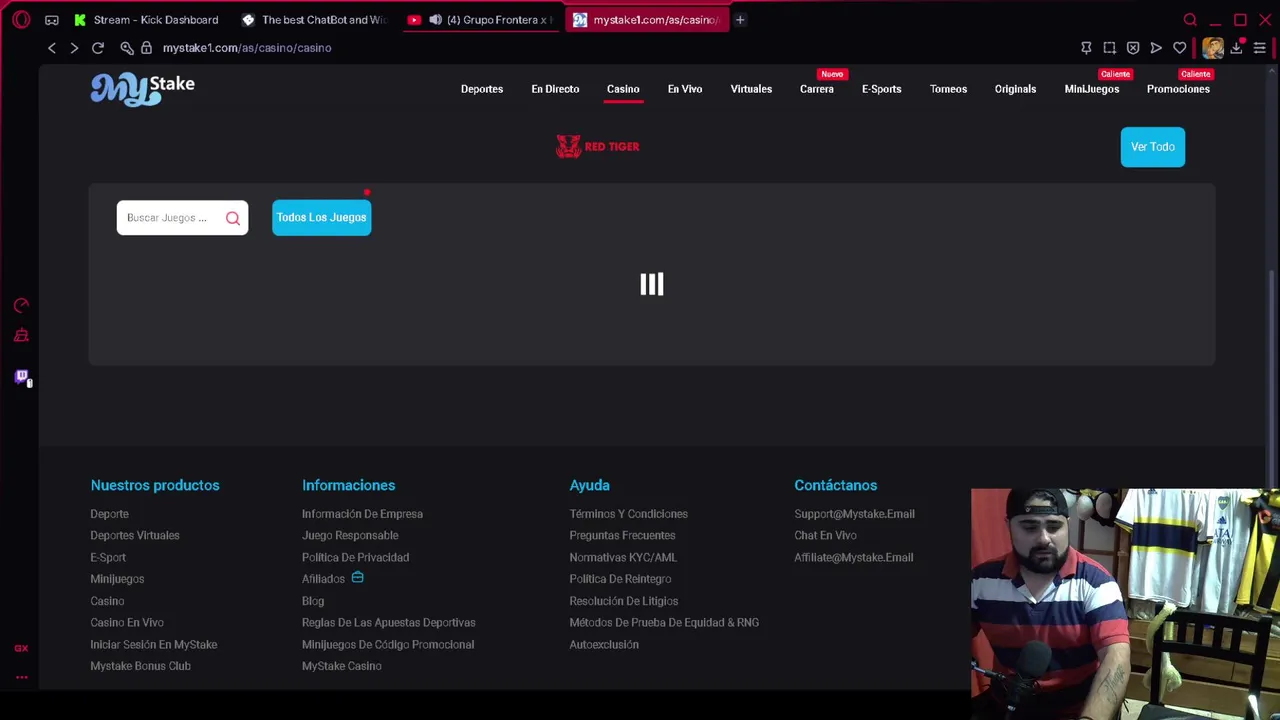Screen dimensions: 1280x720
Task: Select the mystake1.com casino tab
Action: pyautogui.click(x=648, y=20)
